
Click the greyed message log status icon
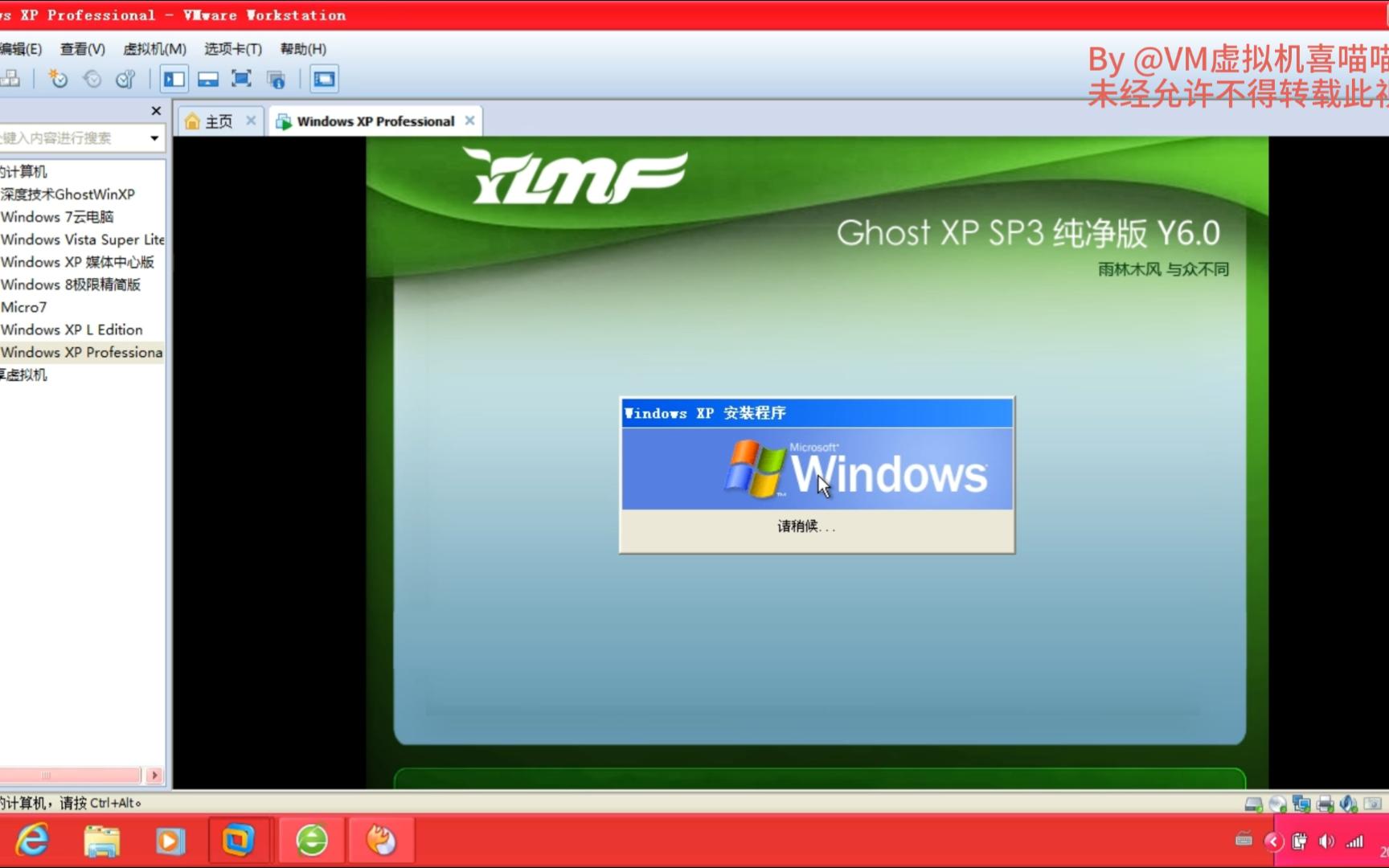pos(1373,803)
